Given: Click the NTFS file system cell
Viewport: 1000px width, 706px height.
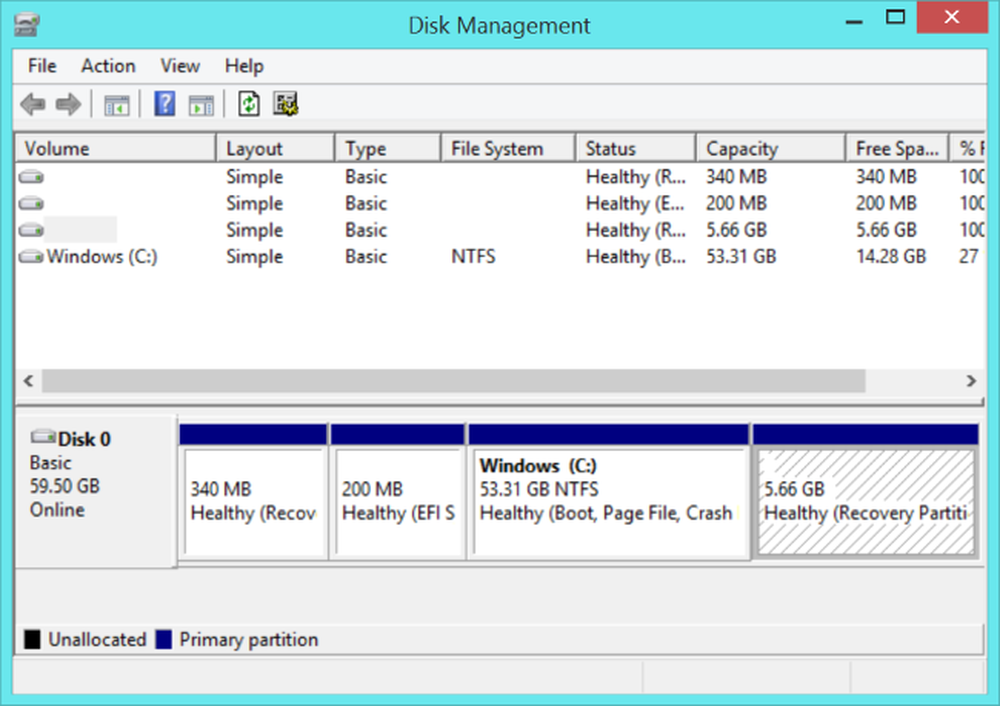Looking at the screenshot, I should pyautogui.click(x=473, y=256).
